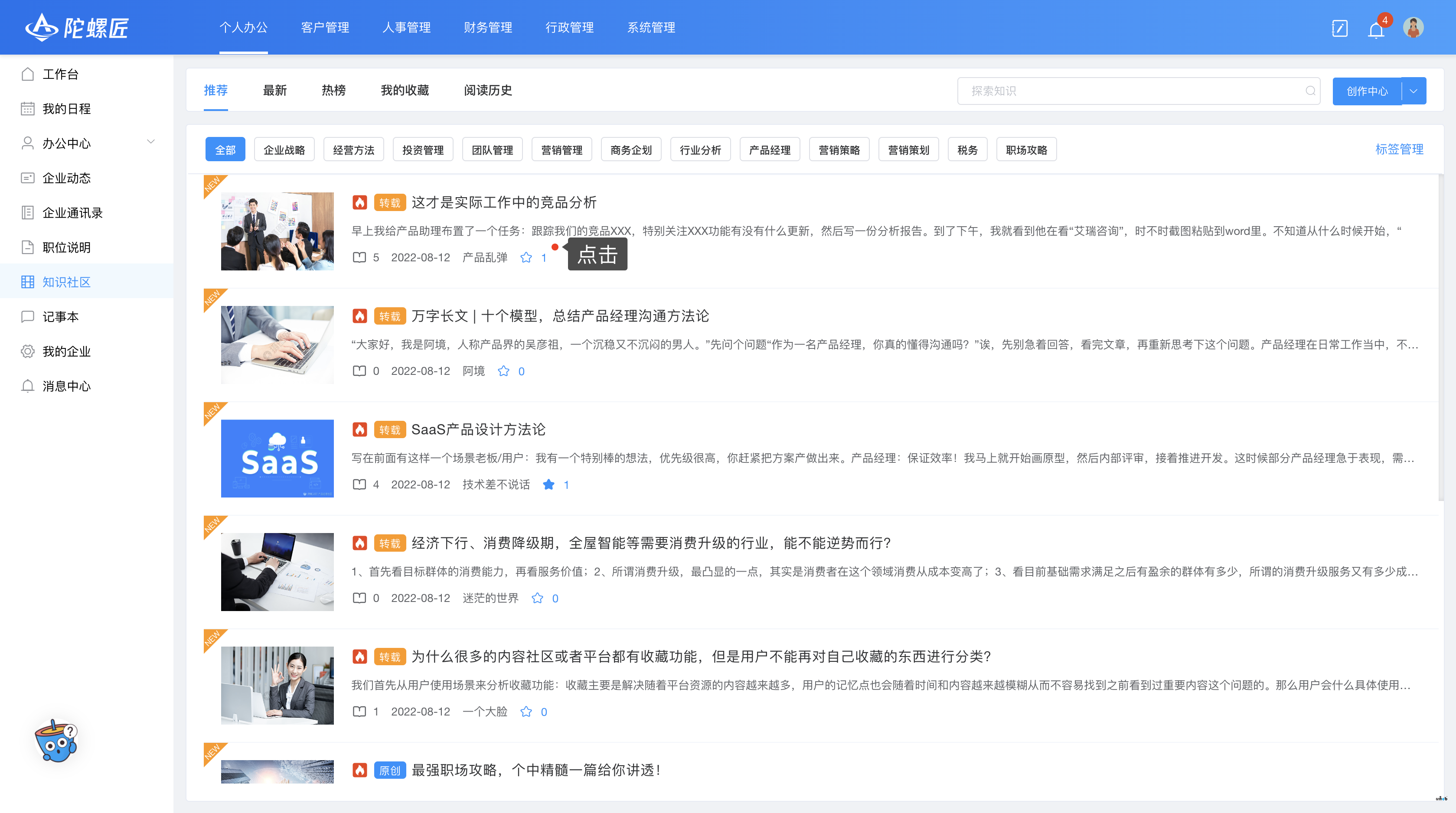Open 企业通讯录 in the sidebar
Screen dimensions: 1456x813
click(86, 212)
